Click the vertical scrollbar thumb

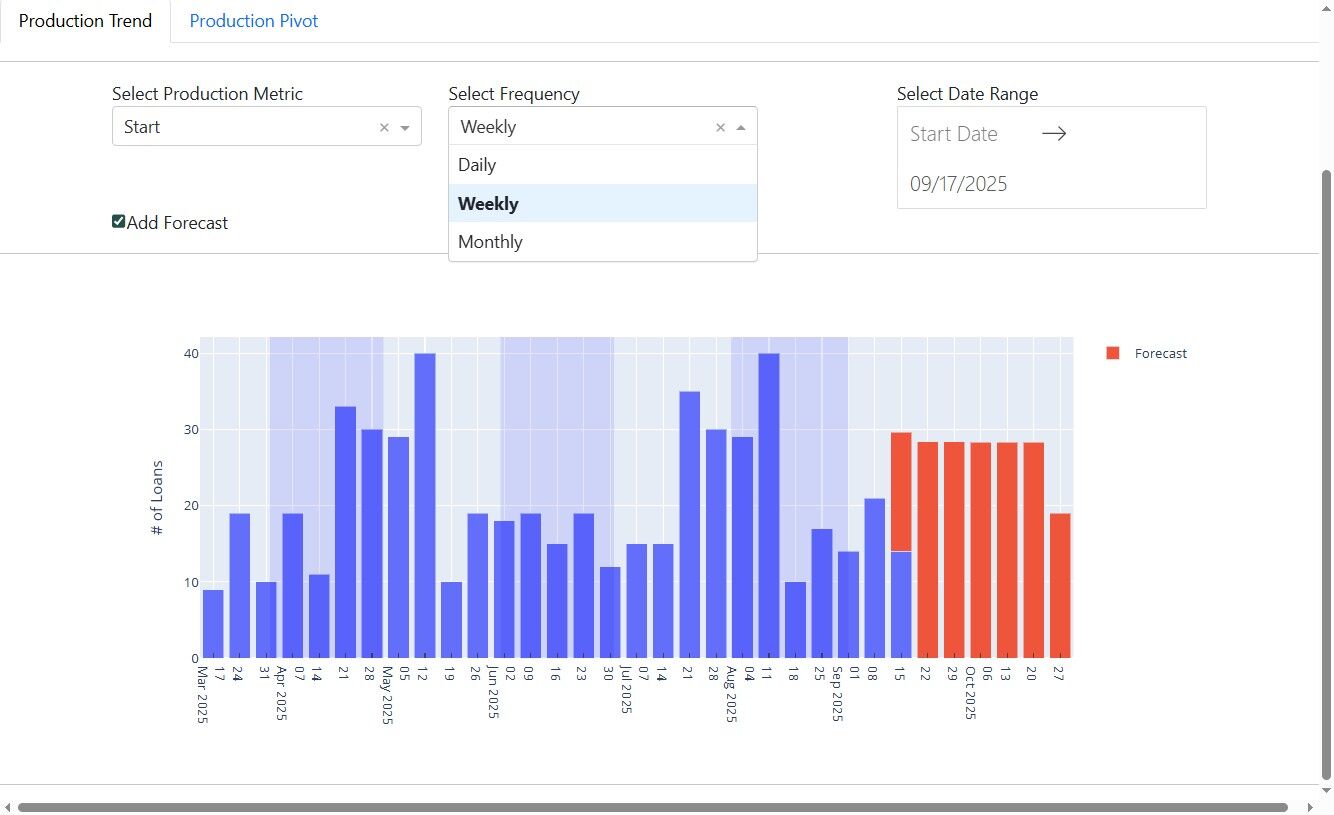point(1327,475)
